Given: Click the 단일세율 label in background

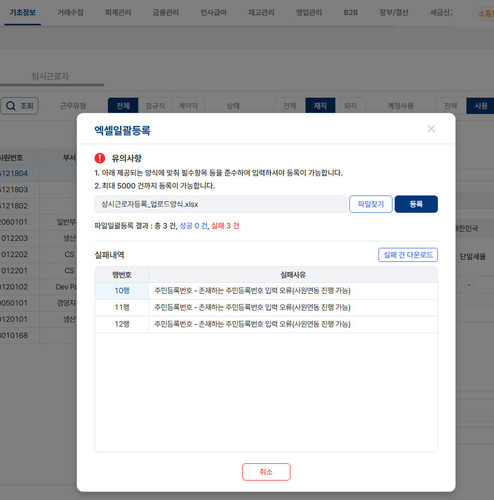Looking at the screenshot, I should pos(472,256).
